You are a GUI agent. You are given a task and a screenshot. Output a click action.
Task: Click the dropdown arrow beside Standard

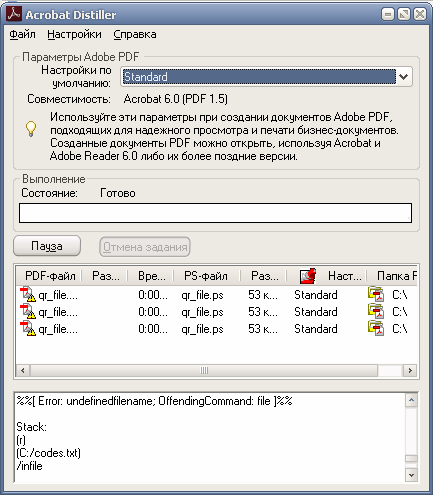404,77
